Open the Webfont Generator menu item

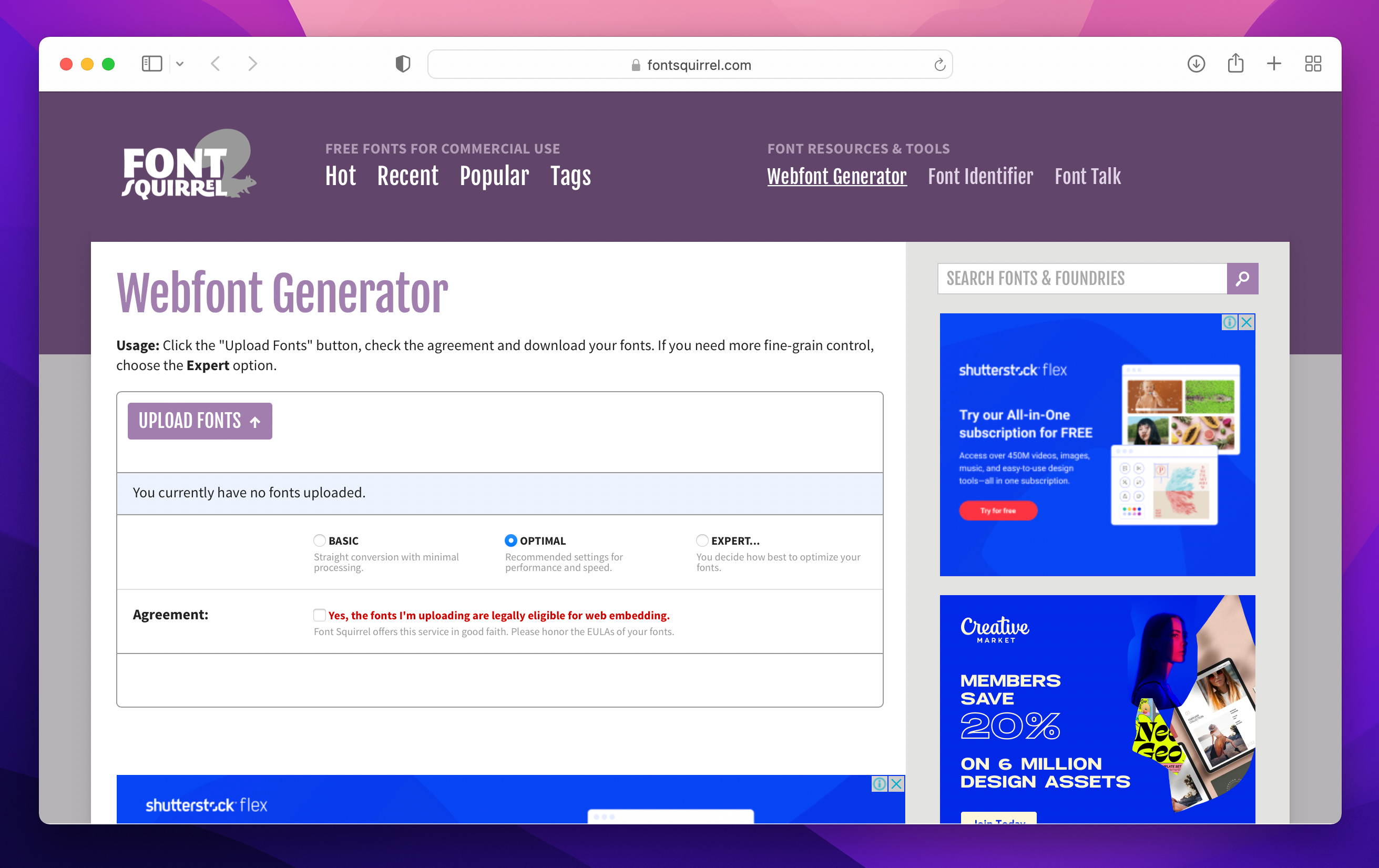[x=836, y=176]
